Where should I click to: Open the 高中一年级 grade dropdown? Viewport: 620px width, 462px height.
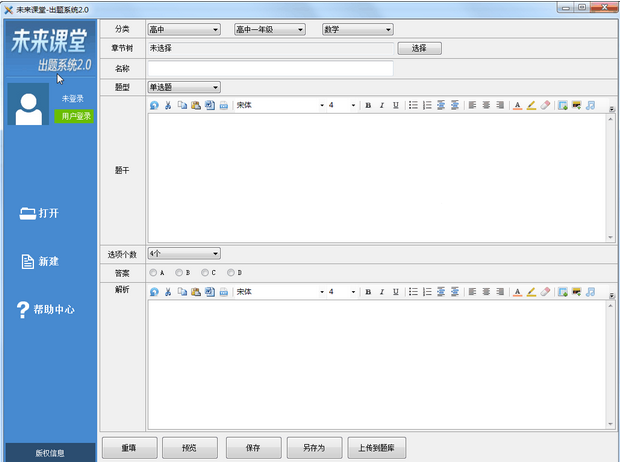(x=270, y=29)
